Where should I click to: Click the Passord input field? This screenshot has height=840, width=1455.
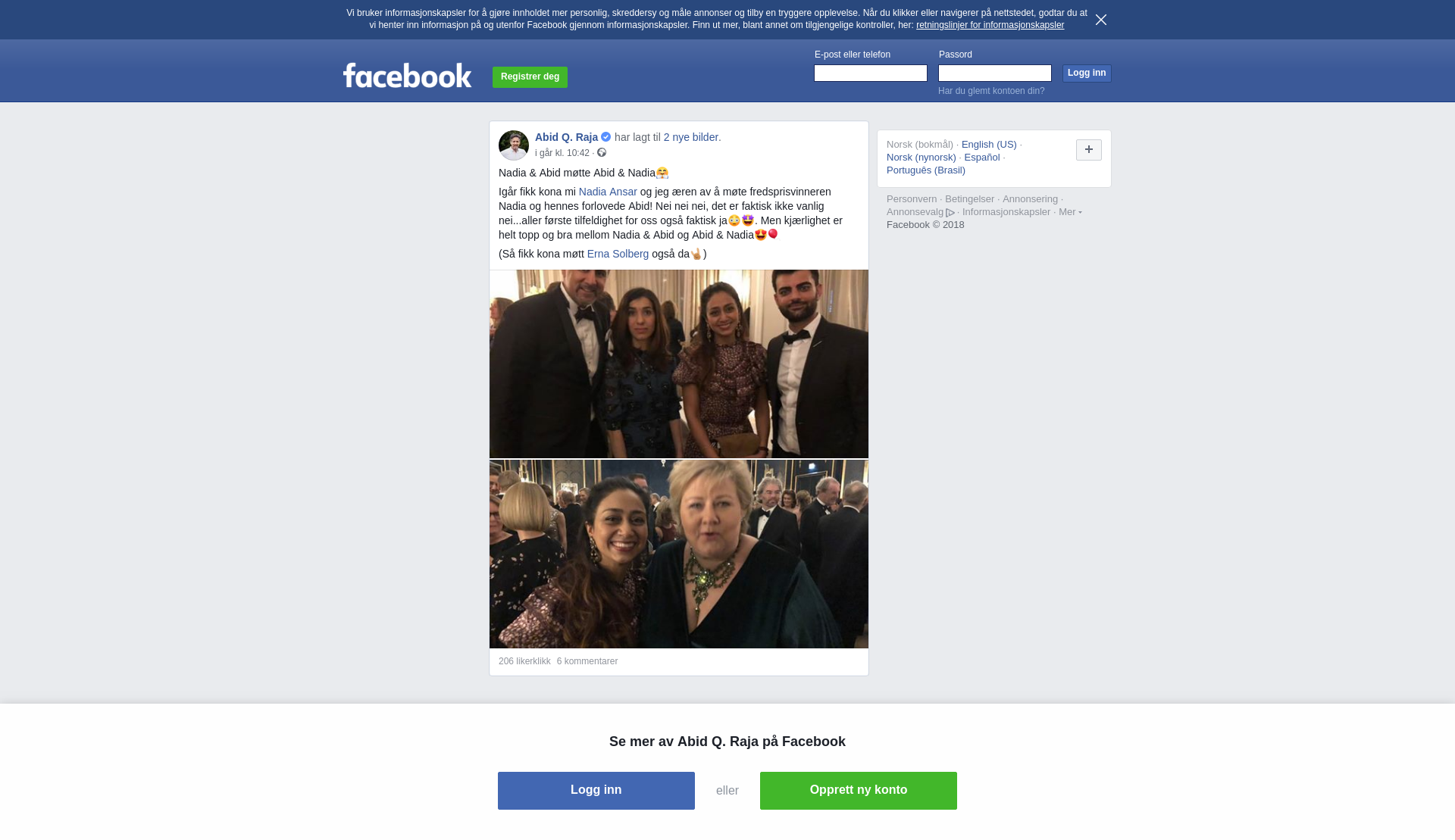click(x=995, y=73)
